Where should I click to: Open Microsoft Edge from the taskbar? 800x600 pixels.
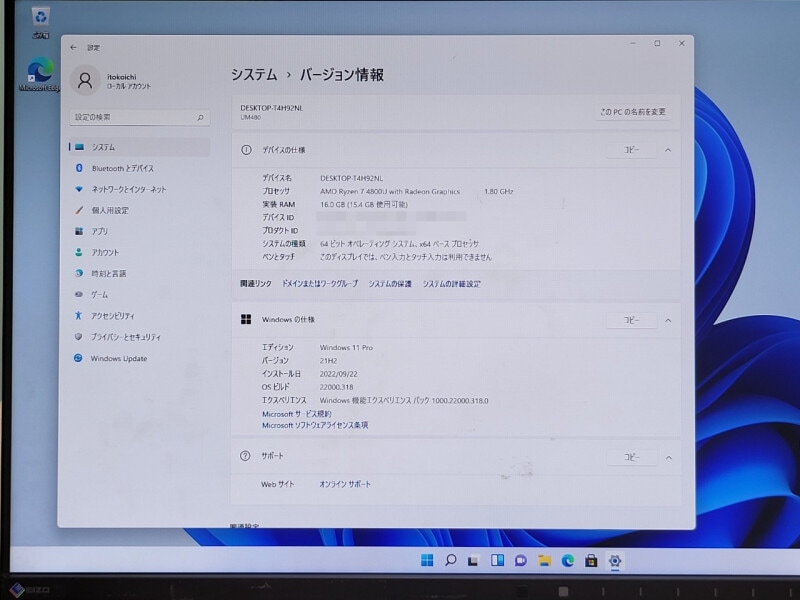click(x=567, y=562)
